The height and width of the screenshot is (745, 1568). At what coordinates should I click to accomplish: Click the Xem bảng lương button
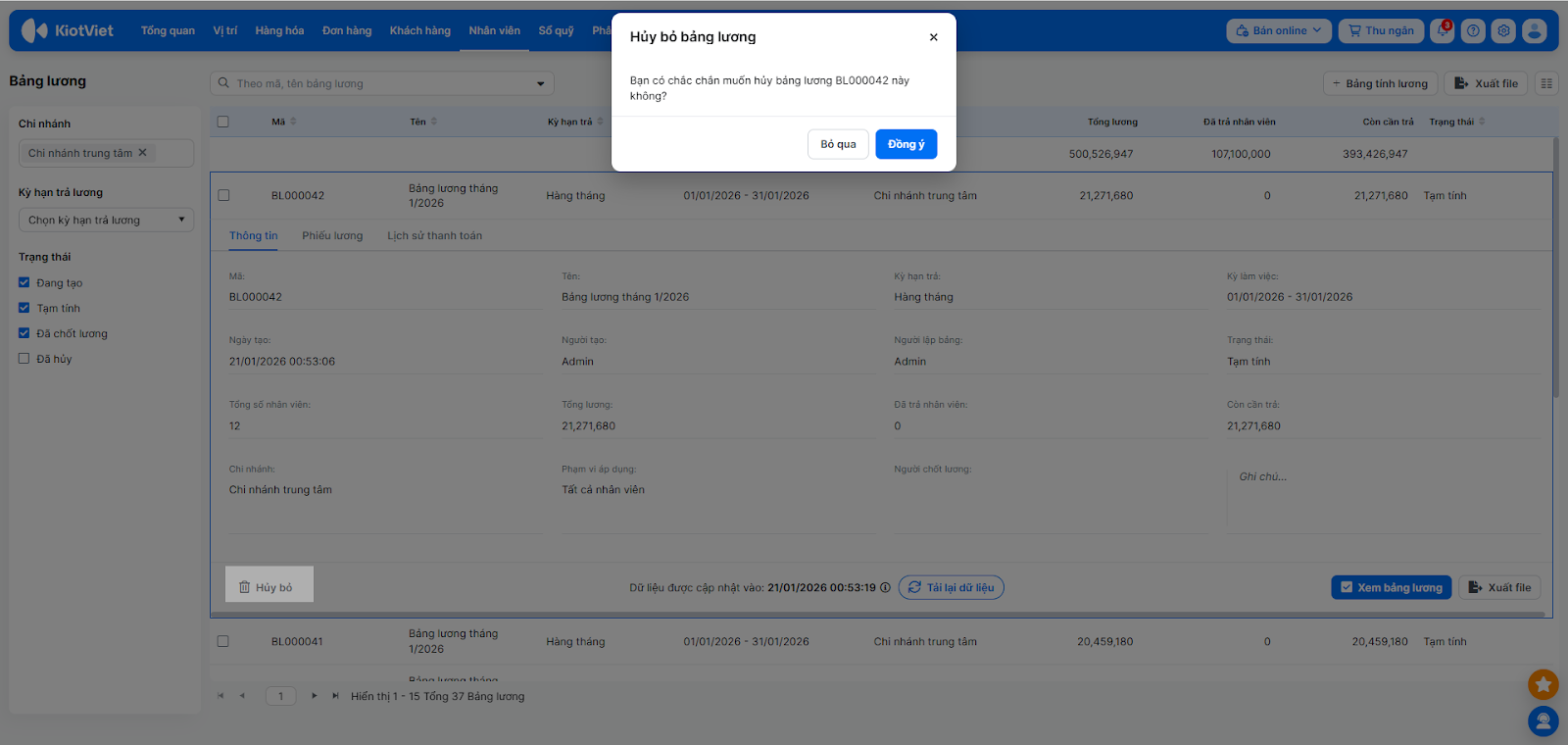tap(1392, 587)
